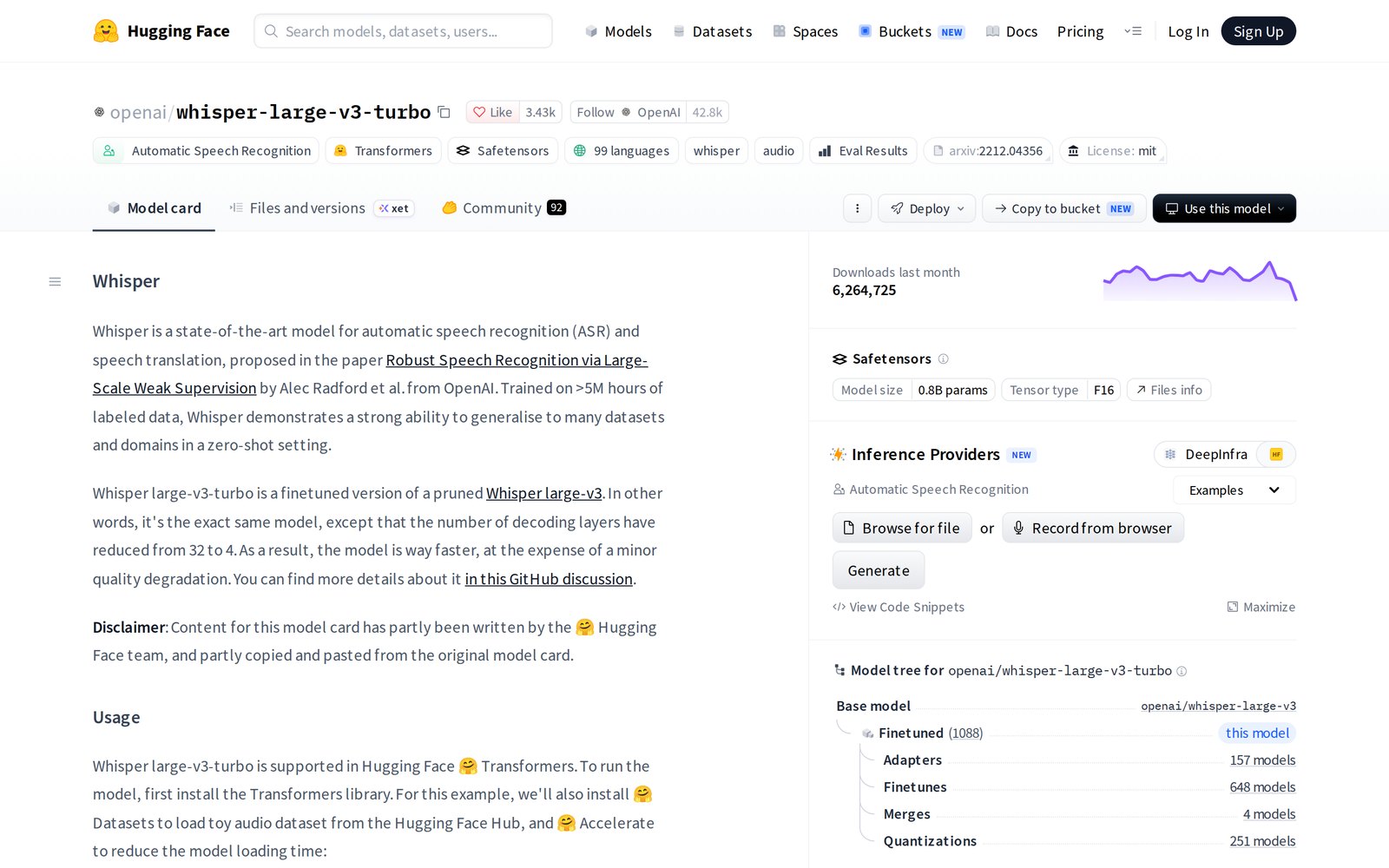1389x868 pixels.
Task: Go to Datasets in navigation
Action: (x=713, y=31)
